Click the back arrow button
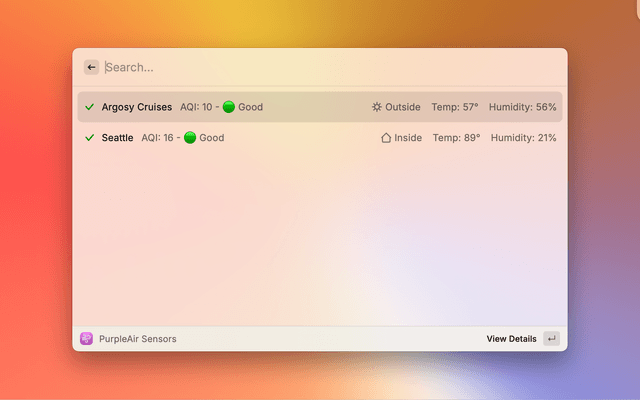 [91, 67]
